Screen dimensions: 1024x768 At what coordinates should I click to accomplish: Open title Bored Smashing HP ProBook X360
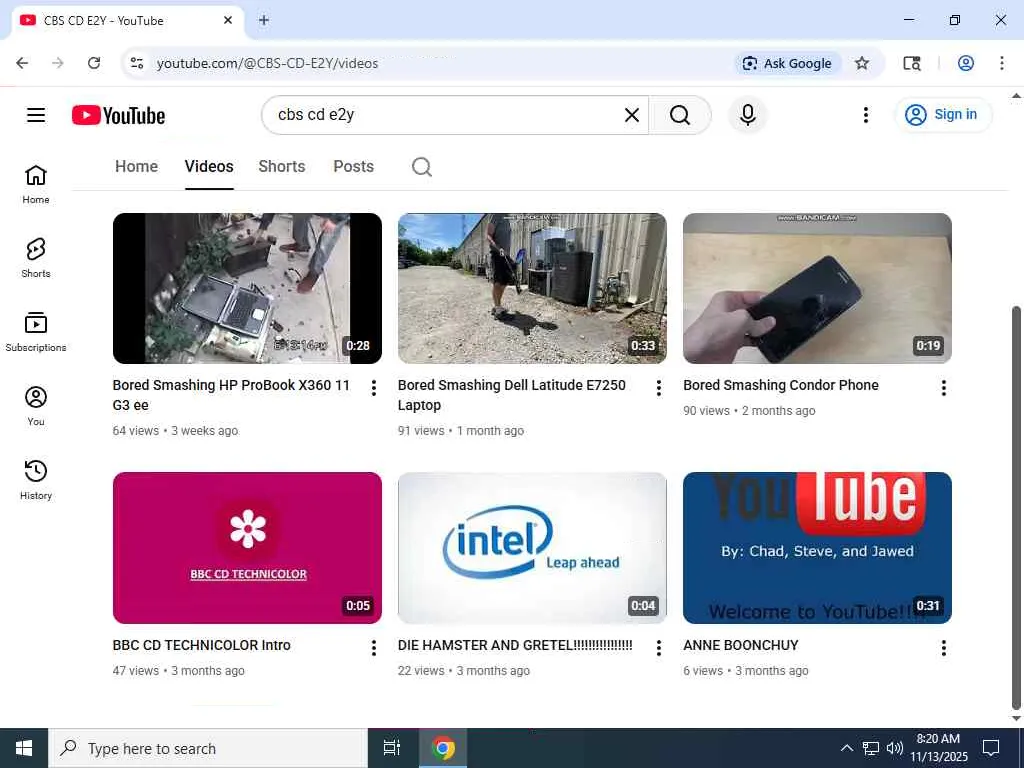point(231,394)
